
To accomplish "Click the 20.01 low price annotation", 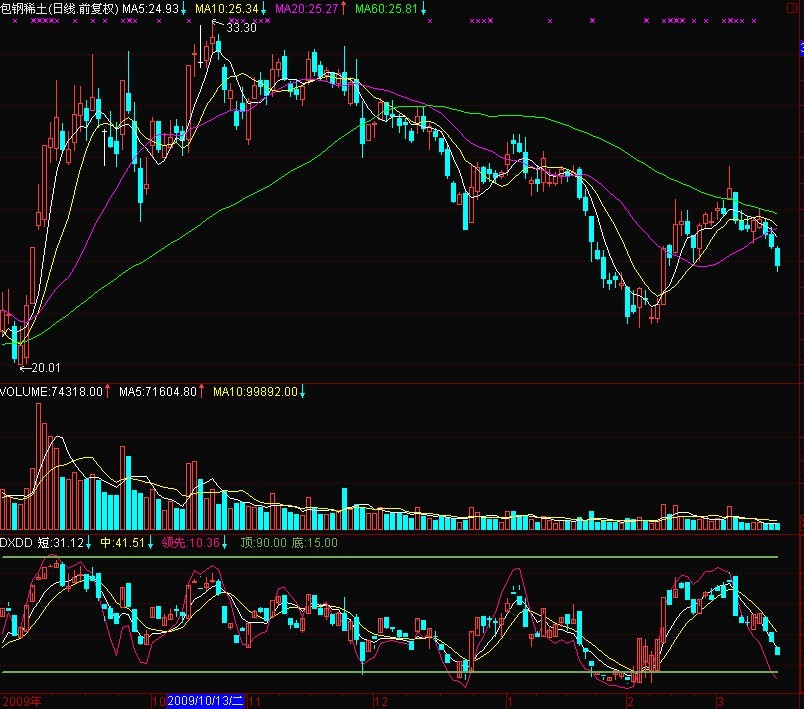I will (x=46, y=368).
